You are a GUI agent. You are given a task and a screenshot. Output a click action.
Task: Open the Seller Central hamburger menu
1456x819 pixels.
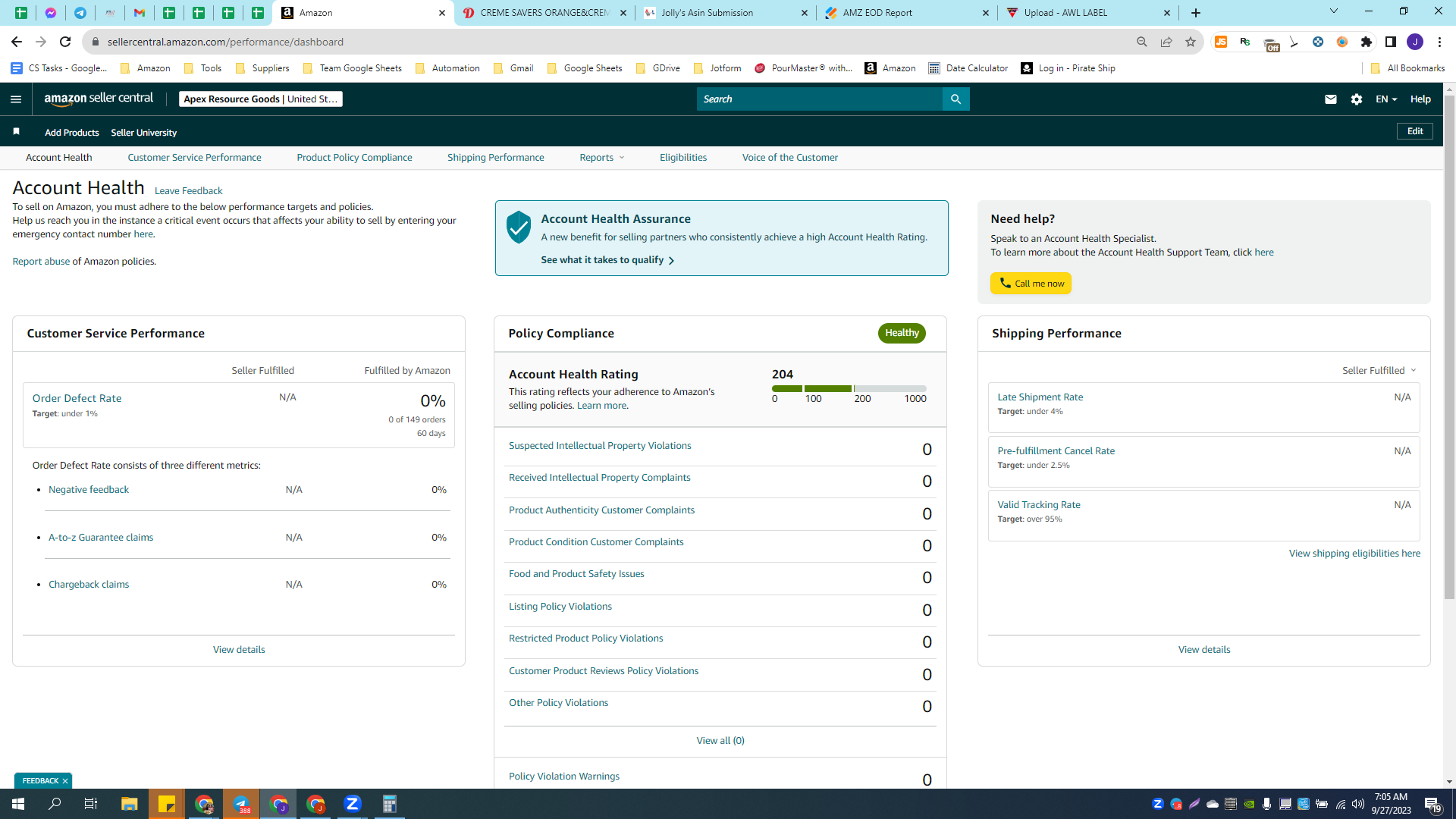point(16,99)
